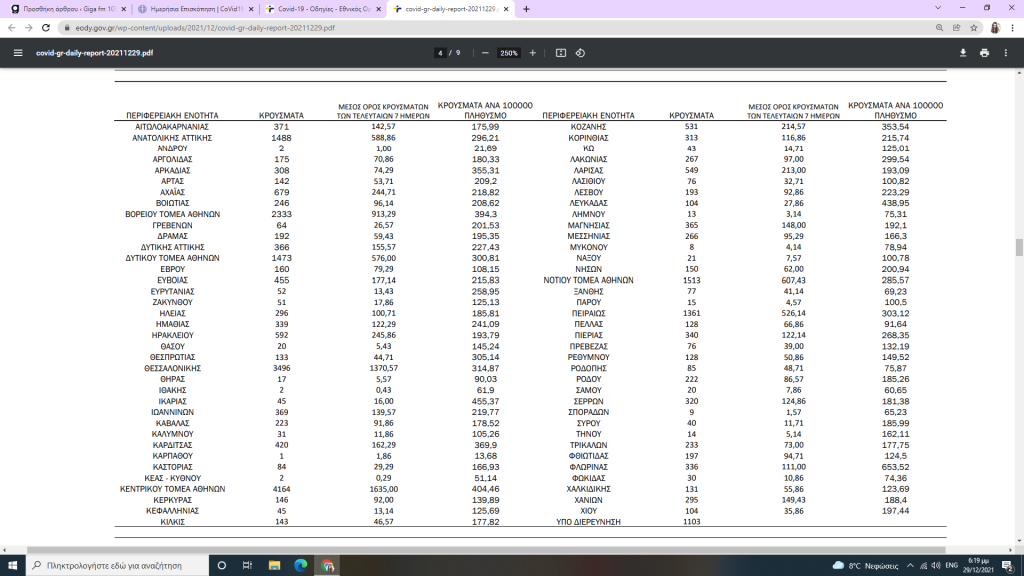Close the Giga fm tab

[123, 9]
